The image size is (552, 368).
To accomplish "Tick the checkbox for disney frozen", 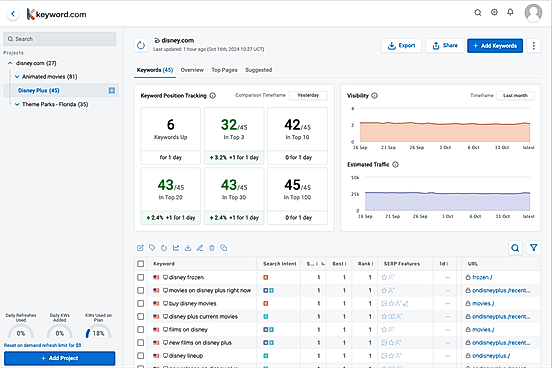I will pos(140,277).
